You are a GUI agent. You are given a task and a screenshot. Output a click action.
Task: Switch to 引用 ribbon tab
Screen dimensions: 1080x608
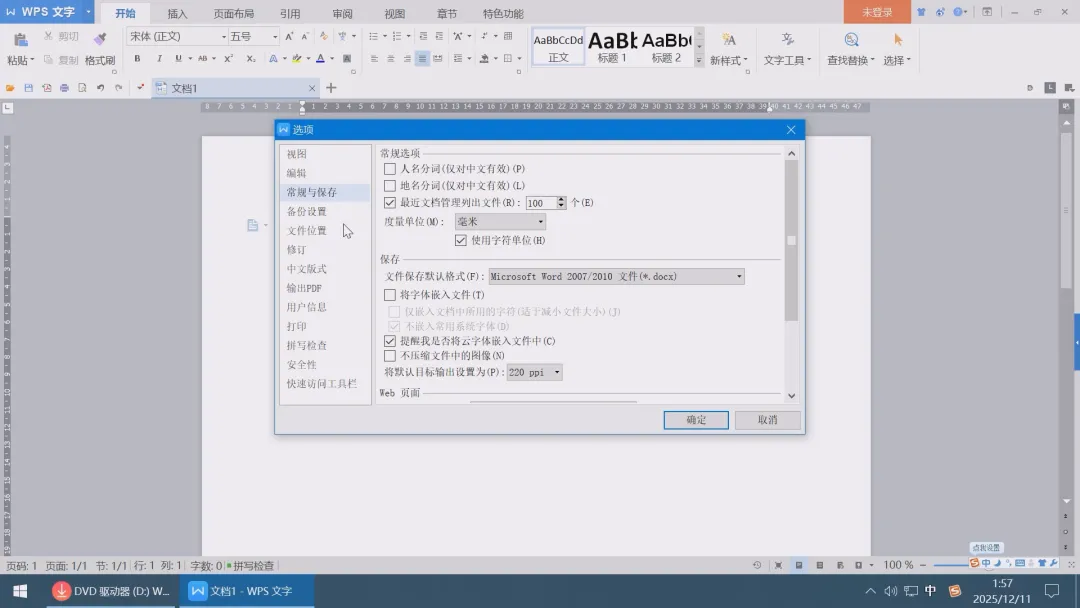coord(290,14)
